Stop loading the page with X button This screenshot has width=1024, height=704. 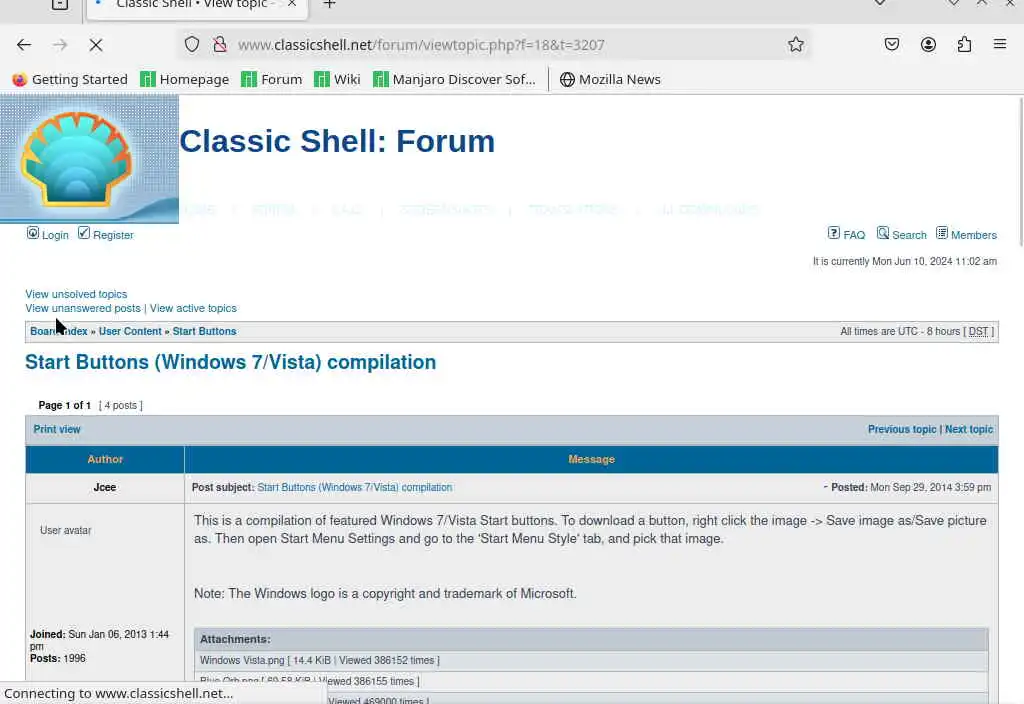(x=96, y=44)
